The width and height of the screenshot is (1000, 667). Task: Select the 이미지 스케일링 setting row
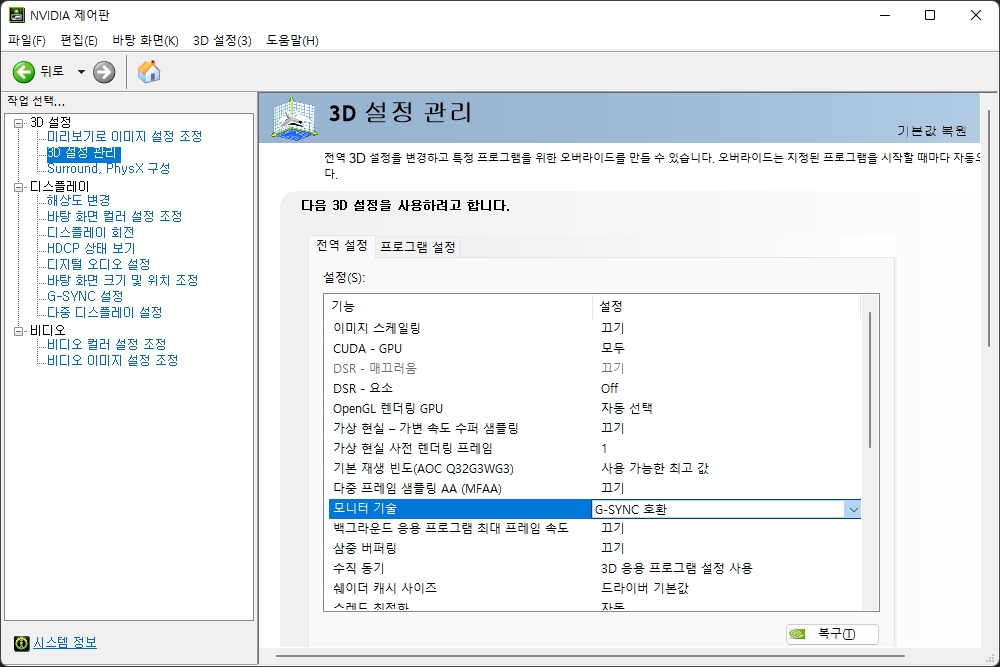[594, 328]
